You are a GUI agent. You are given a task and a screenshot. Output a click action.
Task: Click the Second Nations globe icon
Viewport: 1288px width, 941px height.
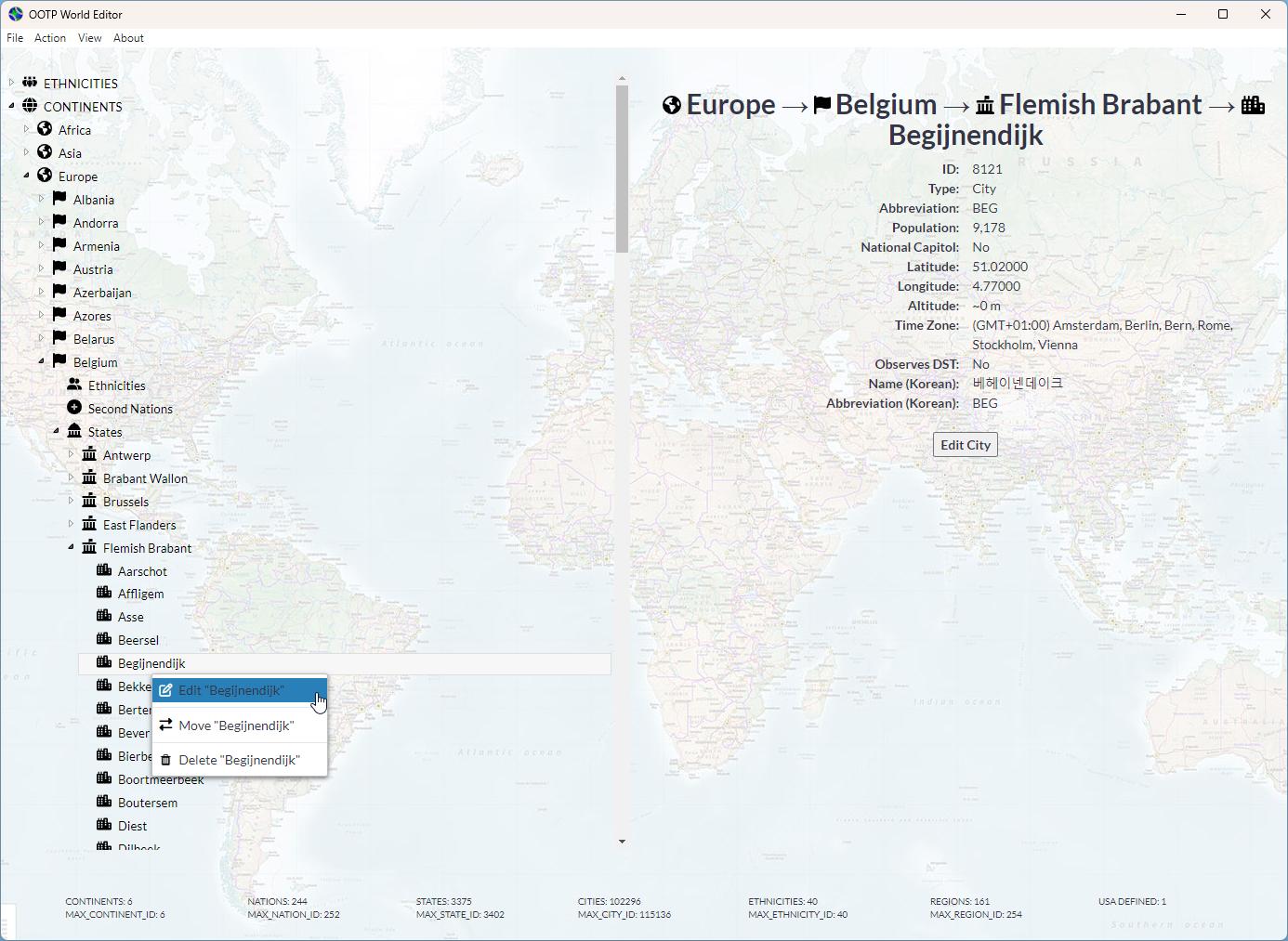(x=73, y=408)
